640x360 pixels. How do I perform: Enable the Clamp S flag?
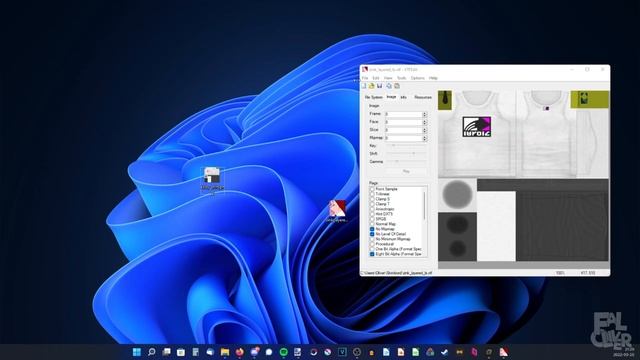372,199
